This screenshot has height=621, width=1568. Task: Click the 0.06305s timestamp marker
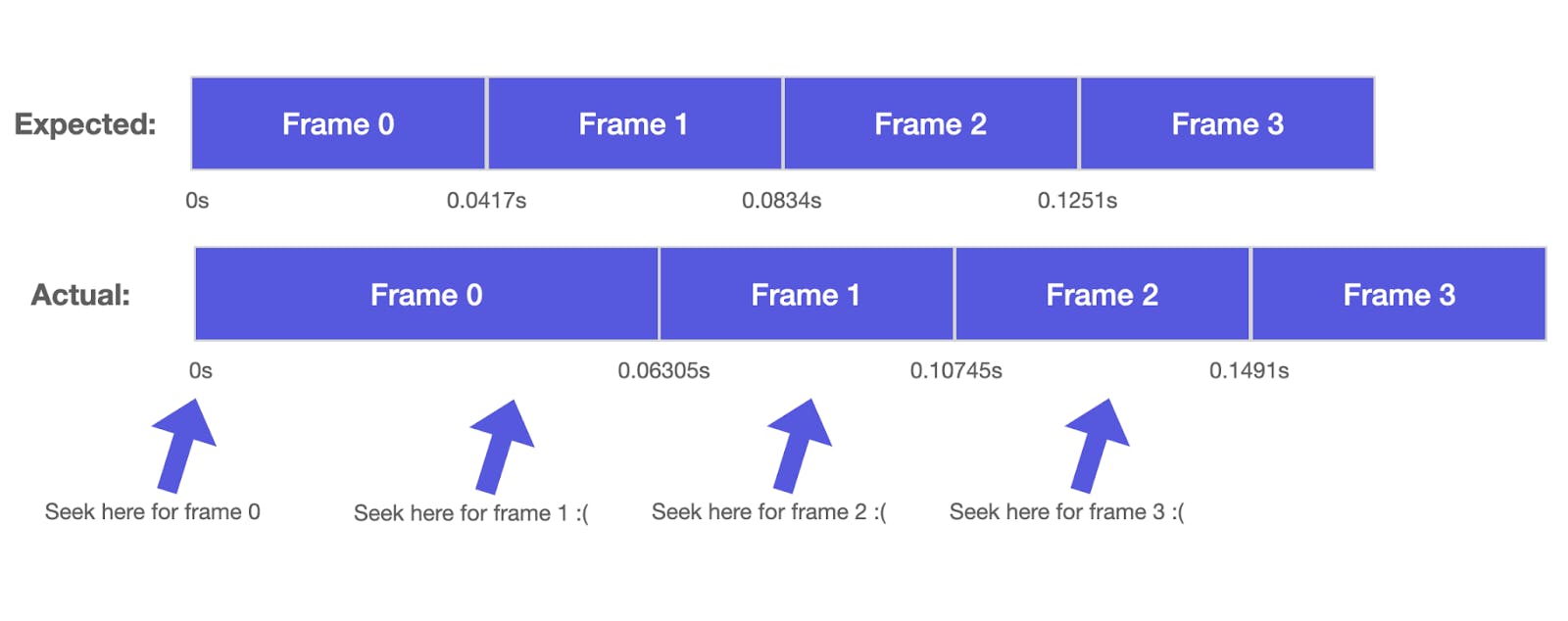(663, 371)
